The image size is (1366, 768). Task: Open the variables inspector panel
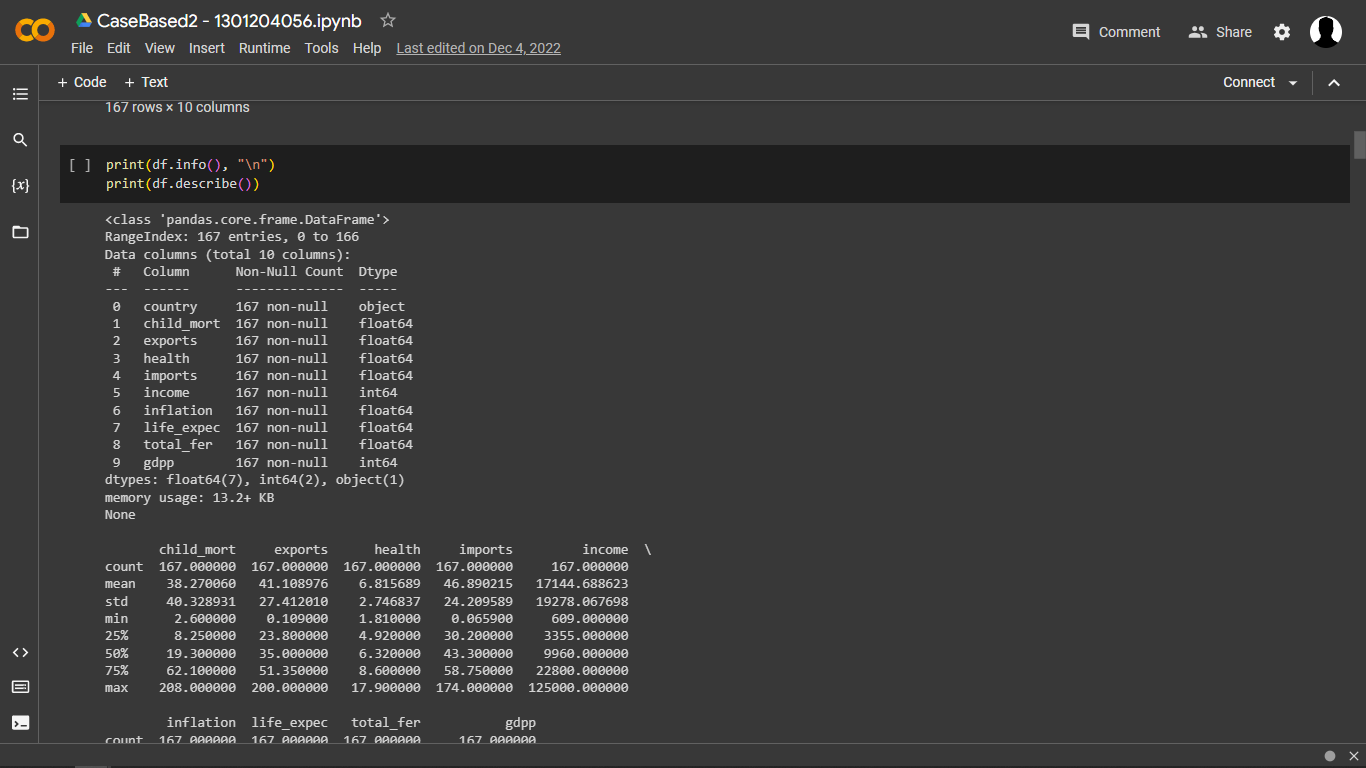(x=20, y=186)
